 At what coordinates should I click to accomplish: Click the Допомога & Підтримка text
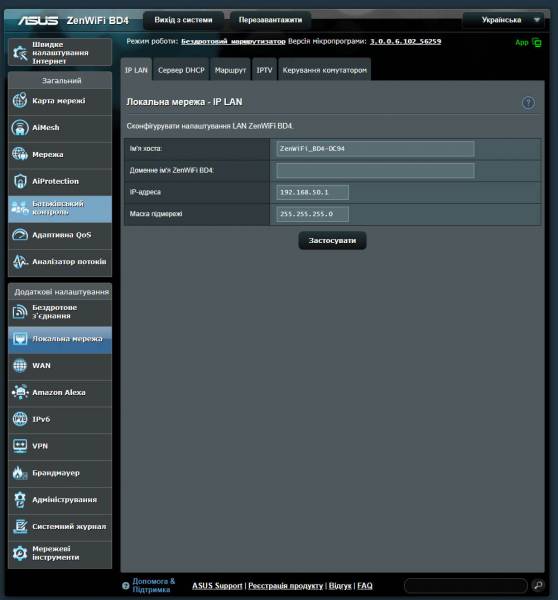pos(153,585)
